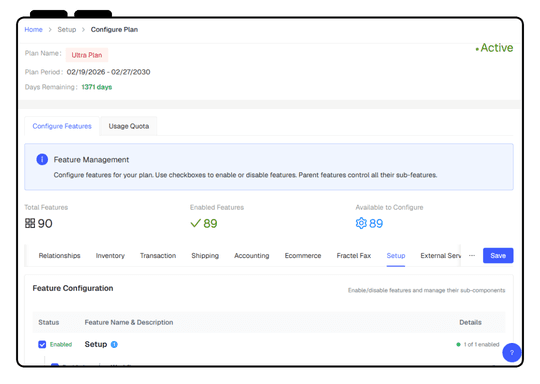Image resolution: width=540 pixels, height=384 pixels.
Task: Open the Inventory category tab
Action: pos(110,256)
